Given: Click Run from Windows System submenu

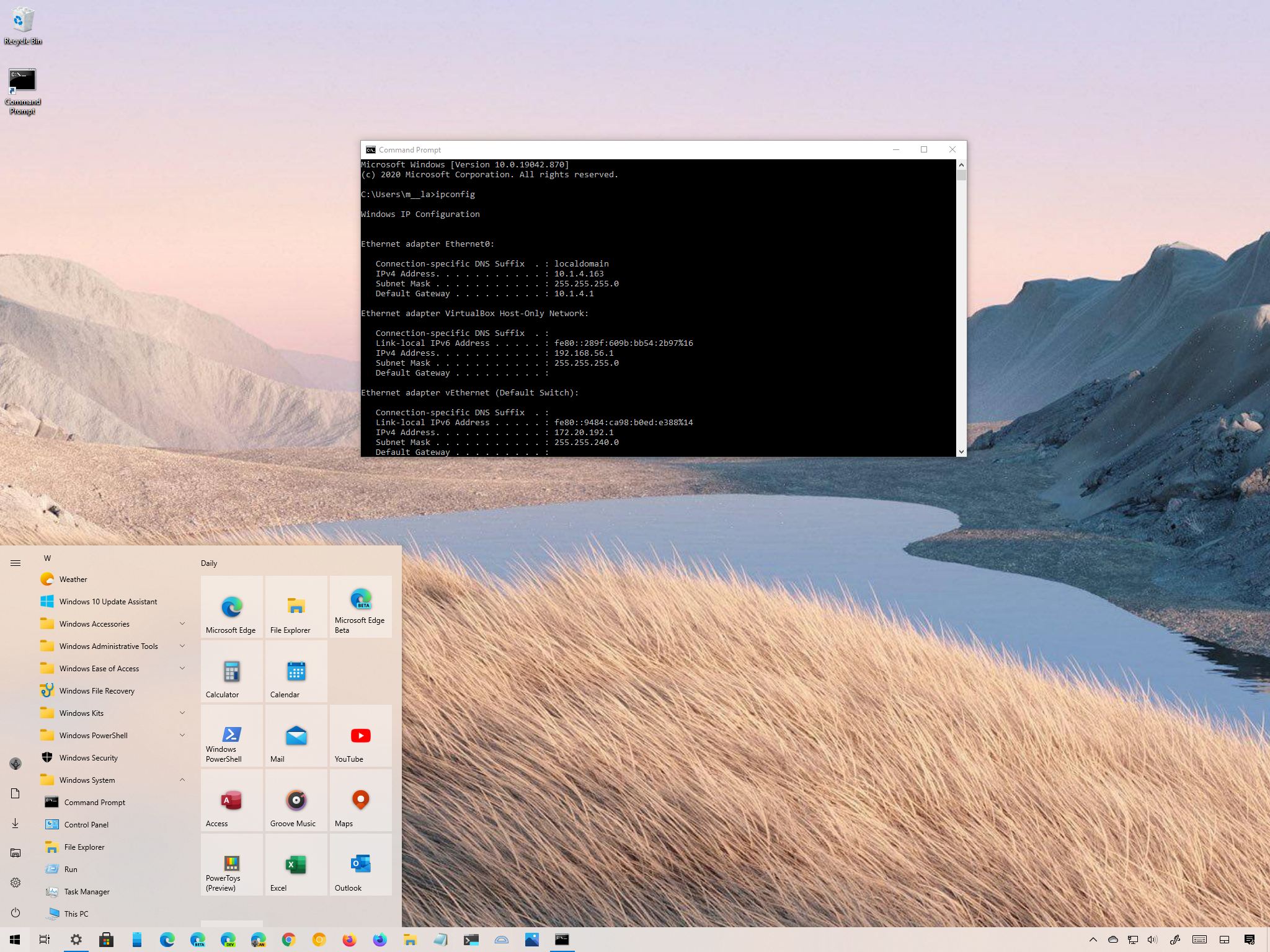Looking at the screenshot, I should tap(71, 869).
